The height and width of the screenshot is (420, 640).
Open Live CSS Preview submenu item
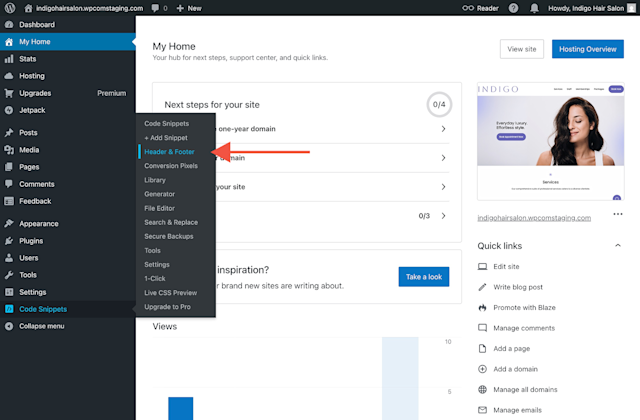pyautogui.click(x=170, y=293)
